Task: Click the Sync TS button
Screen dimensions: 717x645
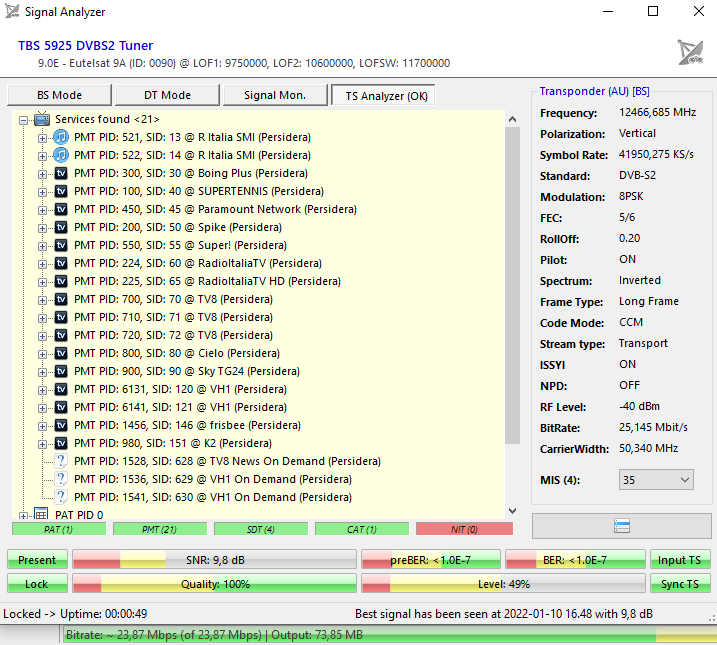Action: [x=680, y=584]
